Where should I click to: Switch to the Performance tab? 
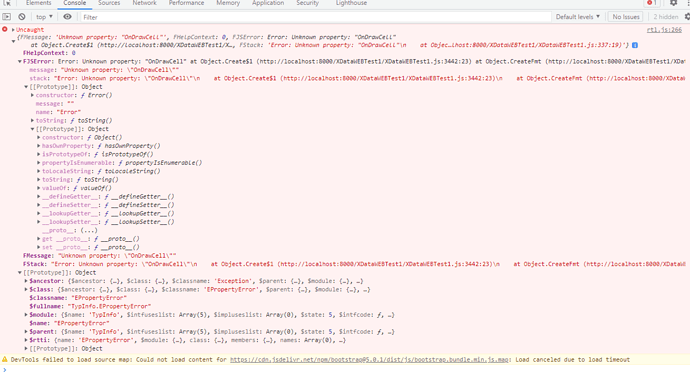tap(186, 3)
